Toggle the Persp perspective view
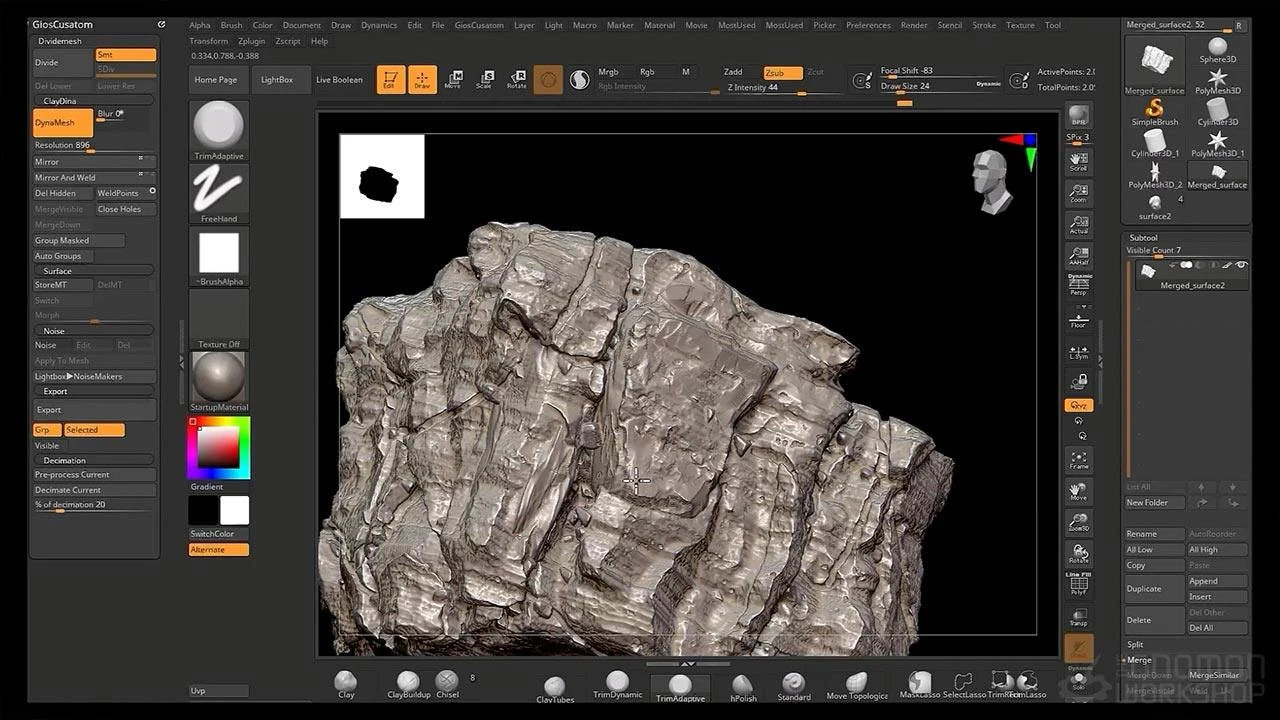The image size is (1280, 720). [1078, 285]
